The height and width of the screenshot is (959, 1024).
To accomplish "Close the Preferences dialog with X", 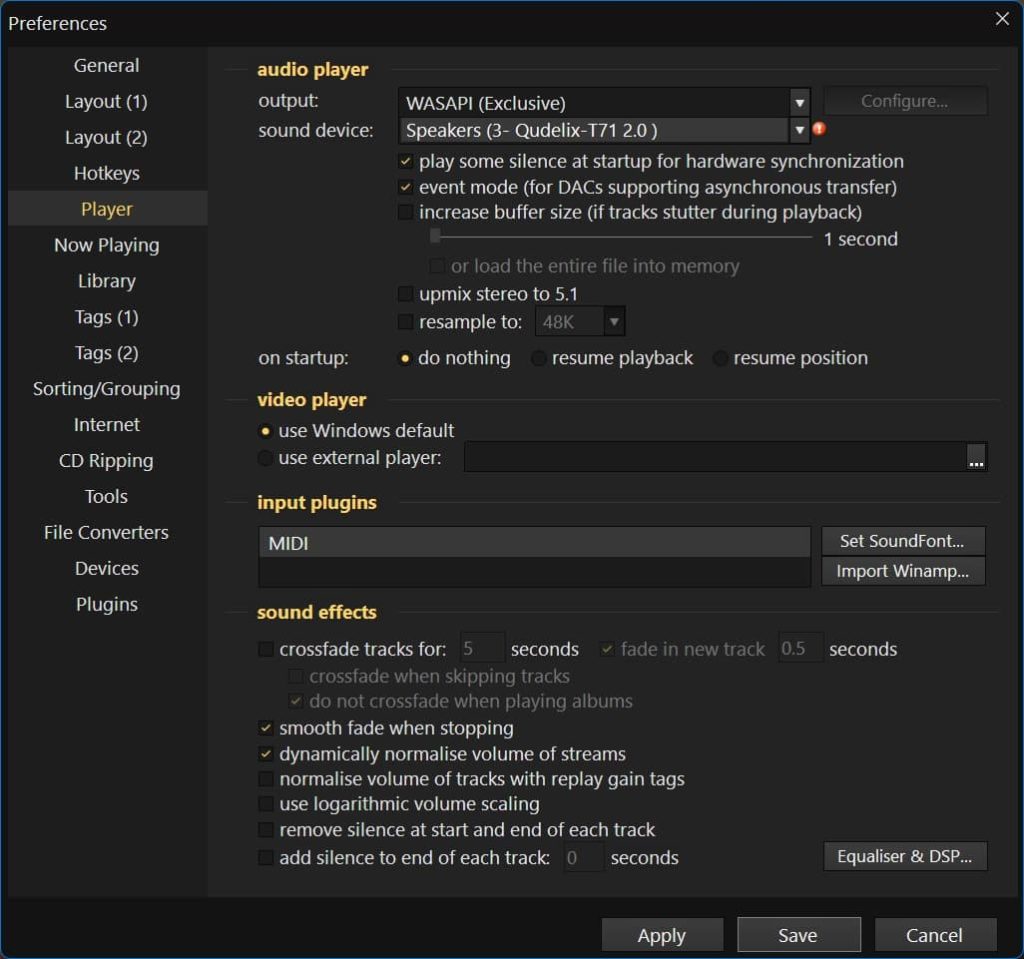I will (1002, 19).
